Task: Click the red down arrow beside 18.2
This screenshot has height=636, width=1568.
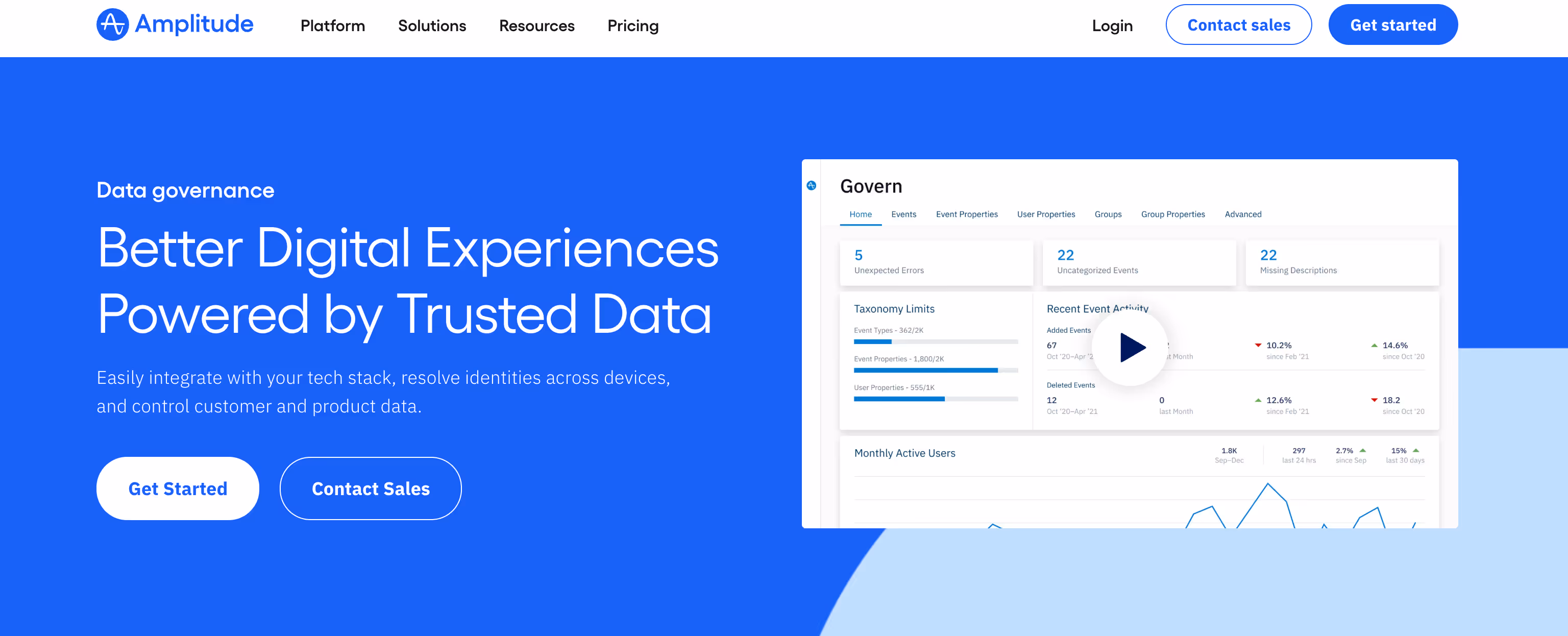Action: click(1374, 400)
